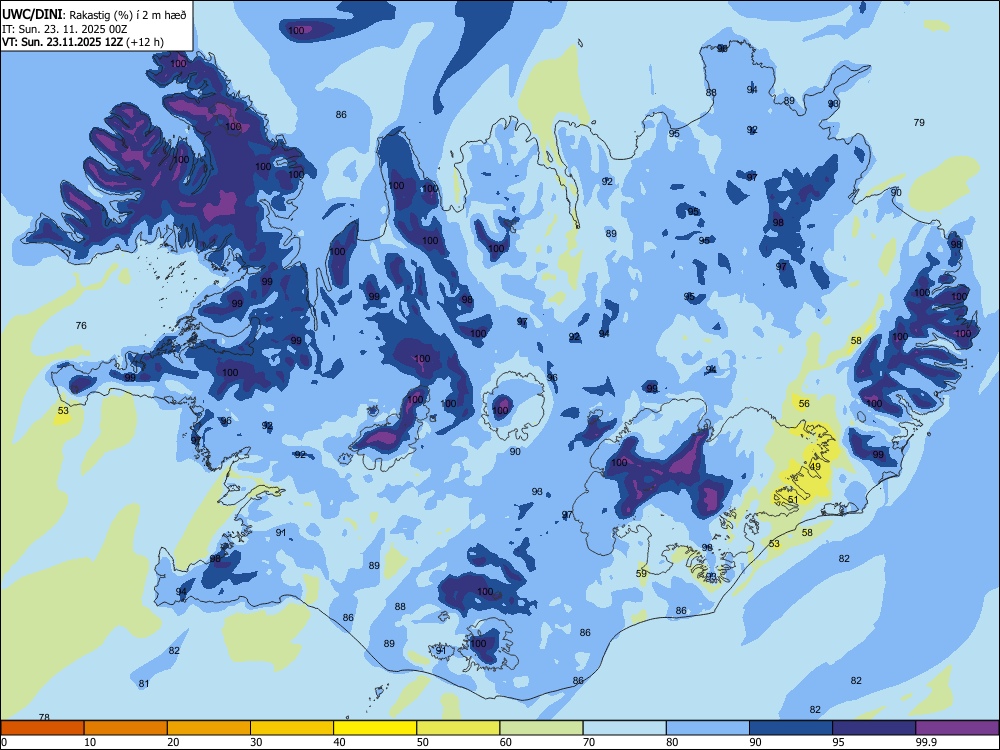Click the 70–80 light blue legend swatch
1000x750 pixels.
click(x=624, y=728)
